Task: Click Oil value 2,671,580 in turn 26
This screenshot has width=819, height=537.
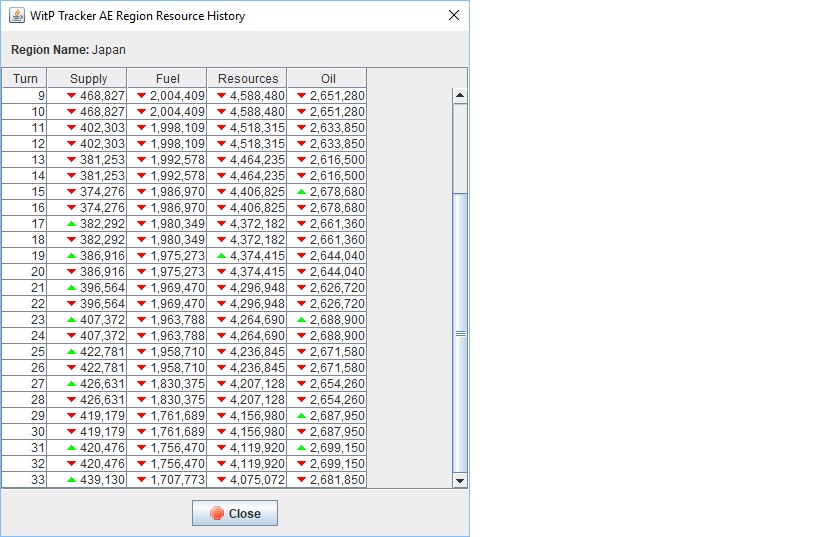Action: coord(337,368)
